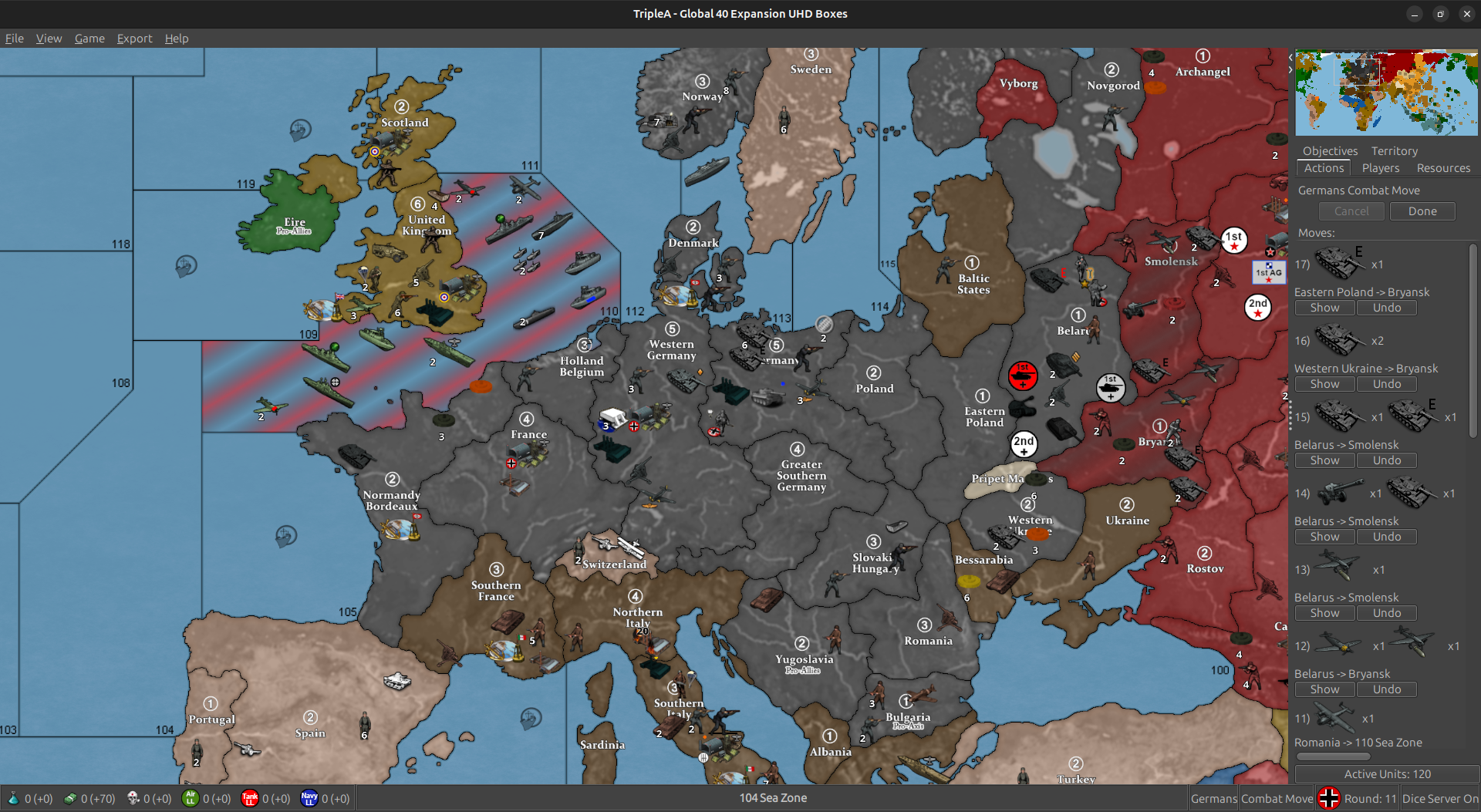The height and width of the screenshot is (812, 1481).
Task: Click the skull icon in the status bar
Action: click(x=131, y=799)
